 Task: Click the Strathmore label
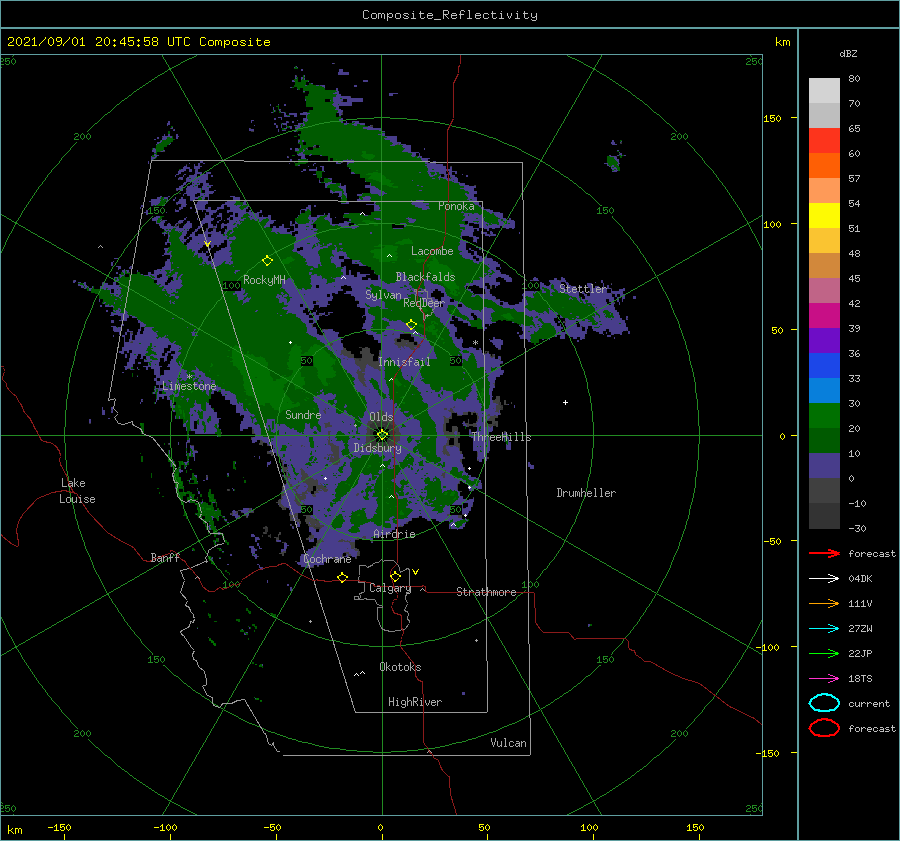coord(486,592)
